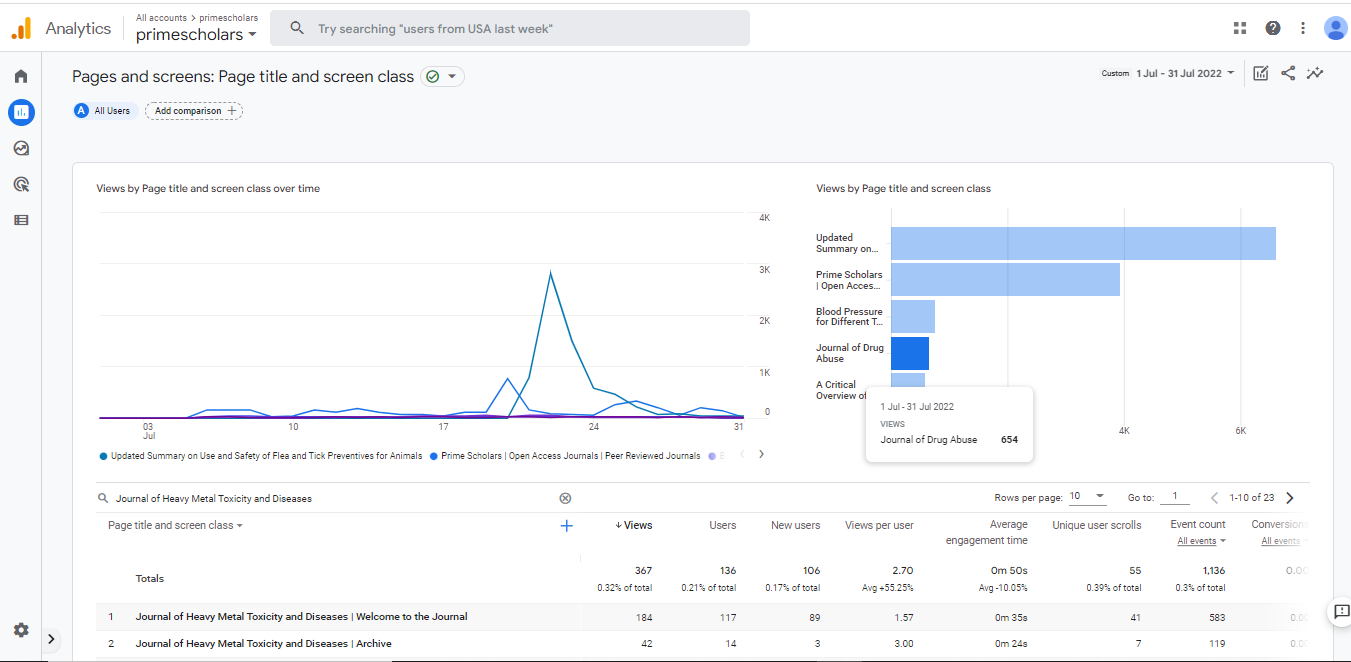Open the Reports icon in left sidebar

pos(21,112)
